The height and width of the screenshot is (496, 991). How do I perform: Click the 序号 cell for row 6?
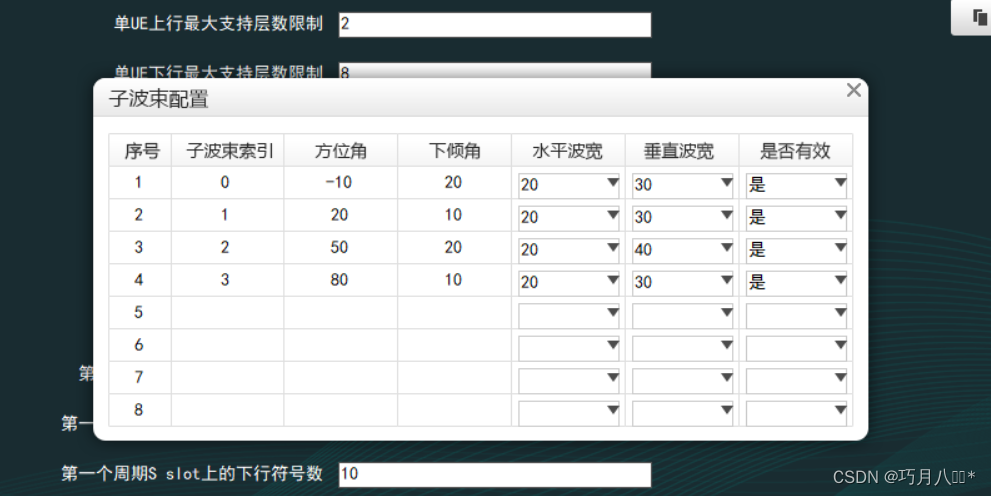pos(140,345)
